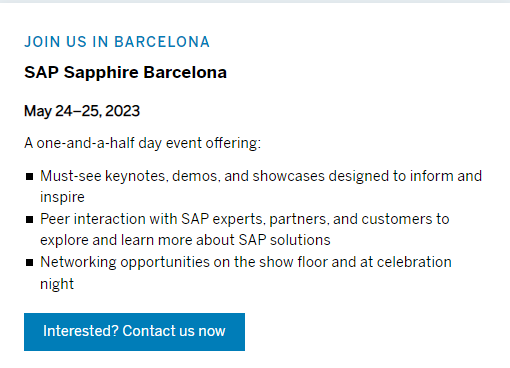Click the May 24–25, 2023 date text
Image resolution: width=510 pixels, height=368 pixels.
pyautogui.click(x=82, y=111)
